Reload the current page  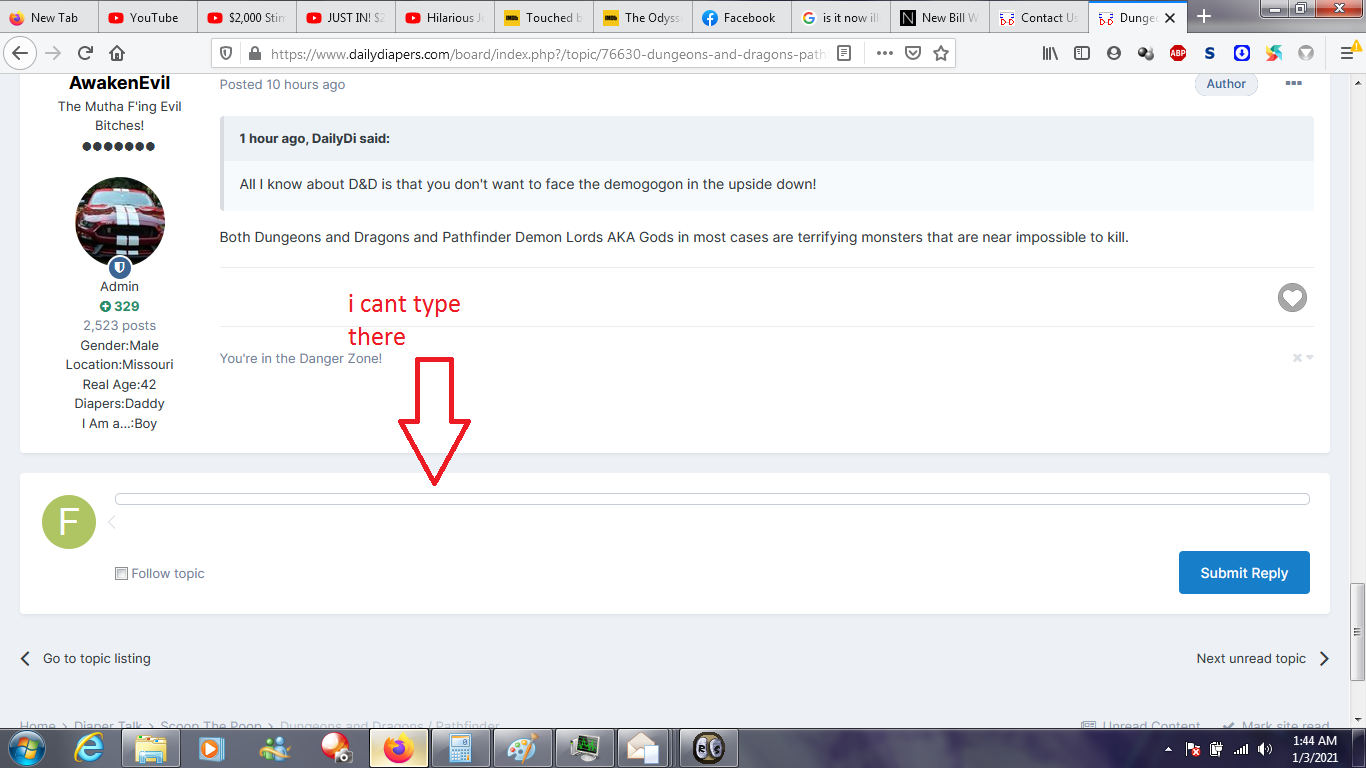point(85,53)
